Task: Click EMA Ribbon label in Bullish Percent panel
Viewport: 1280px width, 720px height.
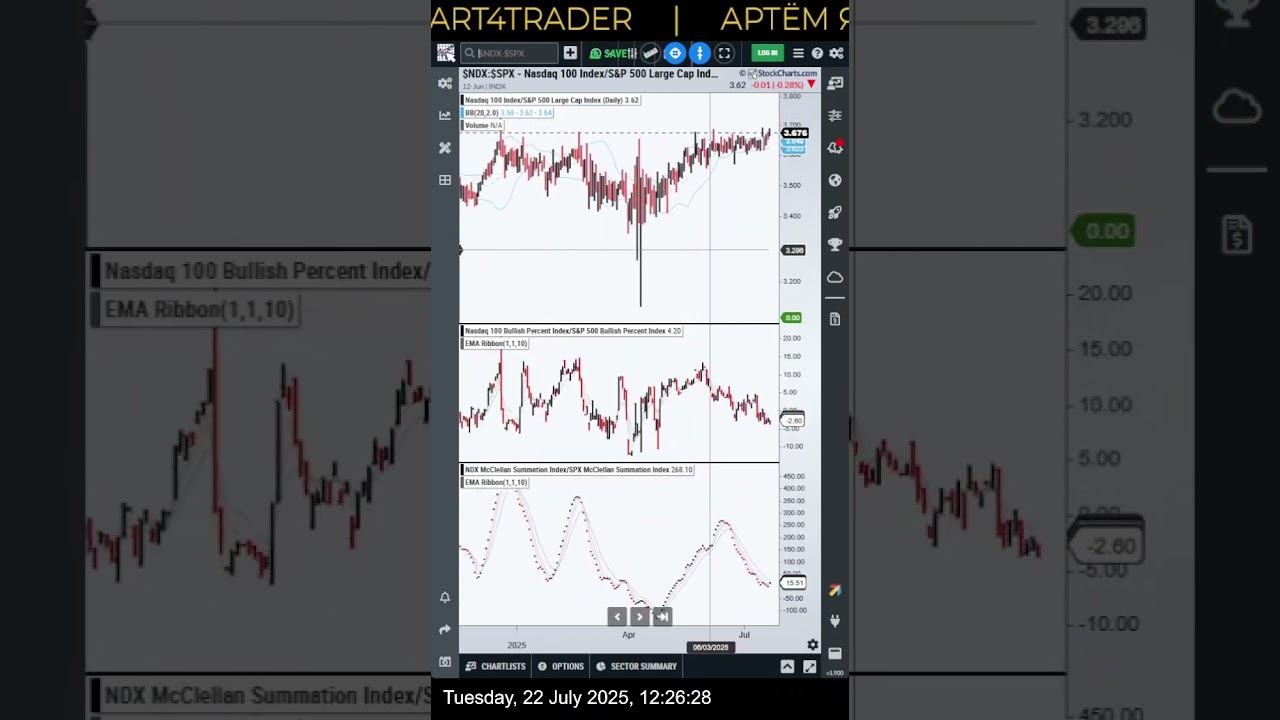Action: pyautogui.click(x=495, y=344)
